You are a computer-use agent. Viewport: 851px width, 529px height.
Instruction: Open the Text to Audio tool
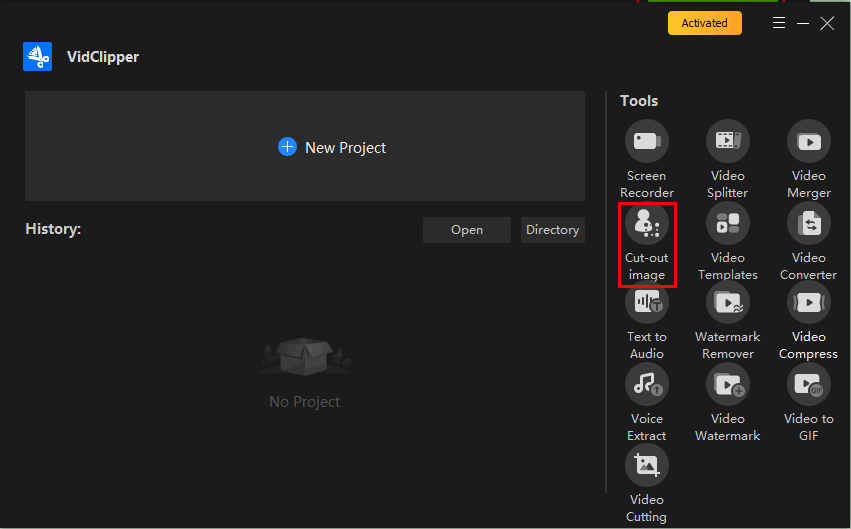coord(646,303)
